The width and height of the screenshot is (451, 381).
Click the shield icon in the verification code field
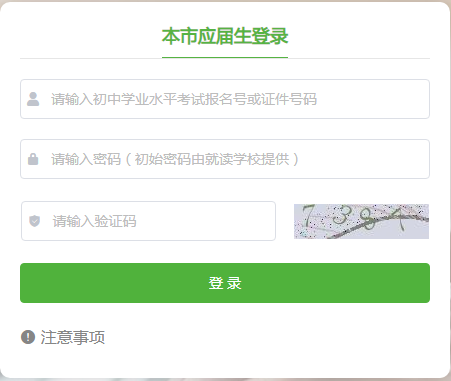pyautogui.click(x=35, y=221)
